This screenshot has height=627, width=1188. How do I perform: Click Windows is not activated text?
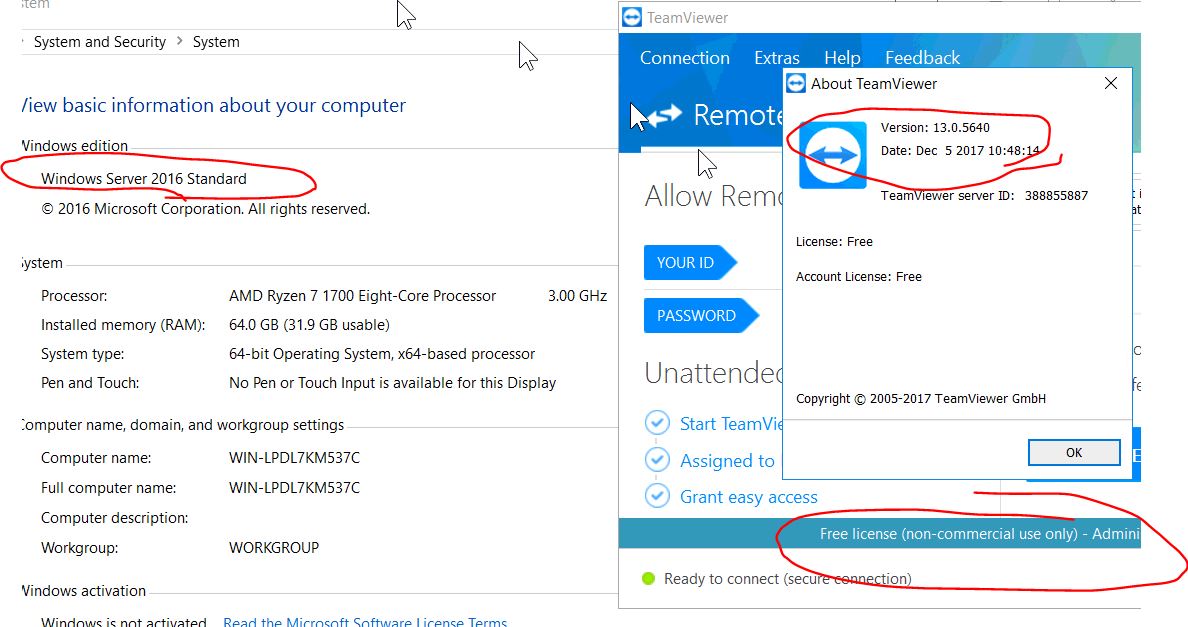pyautogui.click(x=123, y=622)
